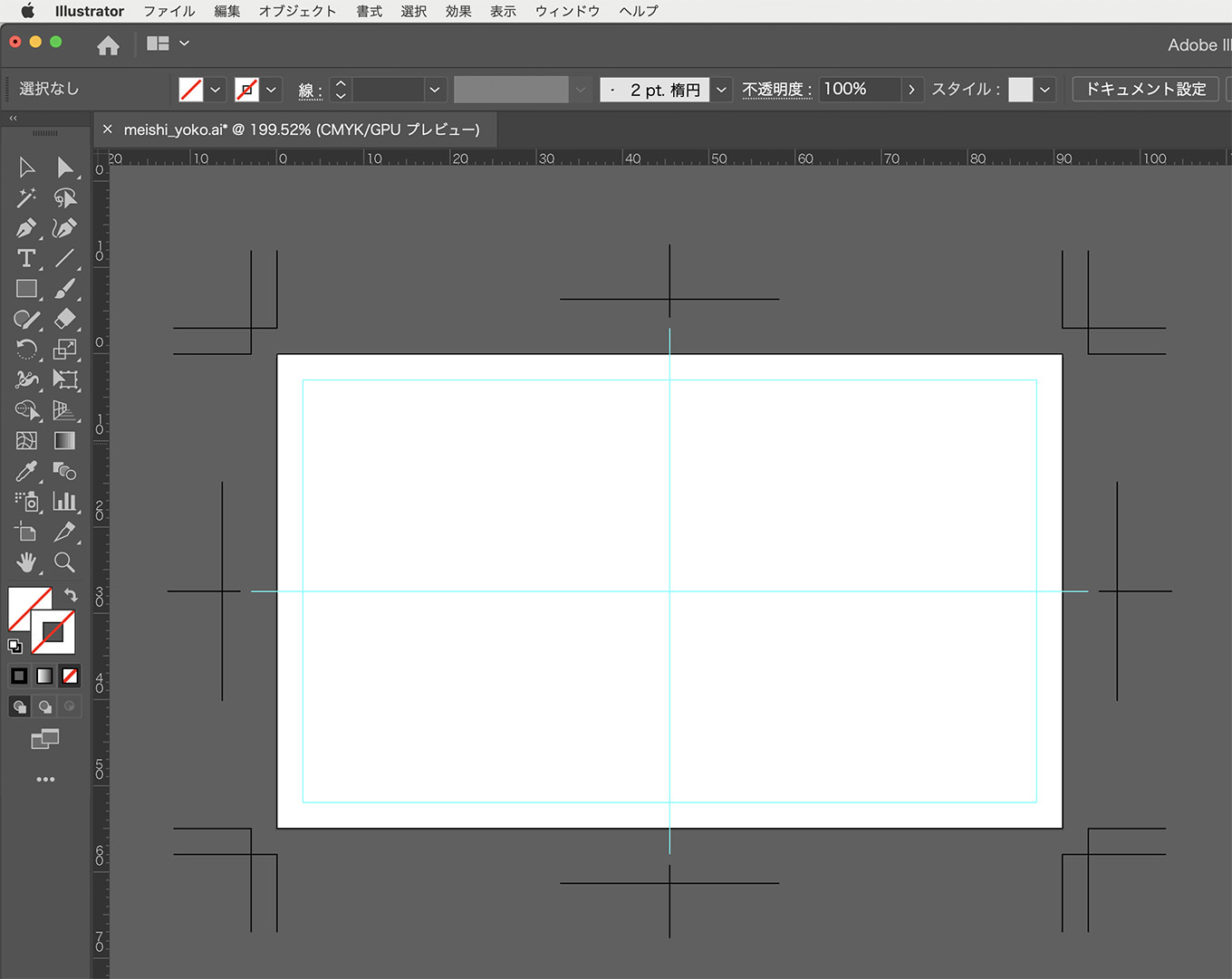Open the stroke color dropdown in control bar

tap(271, 90)
